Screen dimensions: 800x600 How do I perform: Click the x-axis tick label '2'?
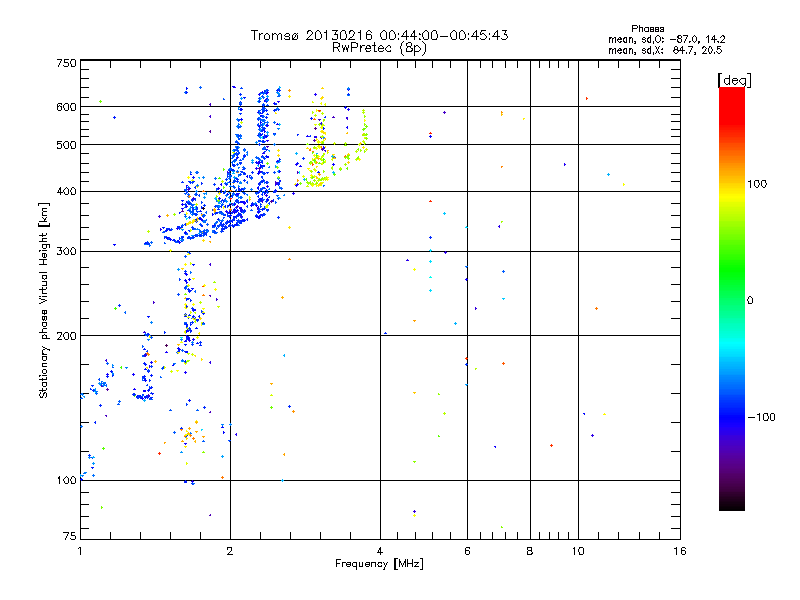[x=230, y=551]
